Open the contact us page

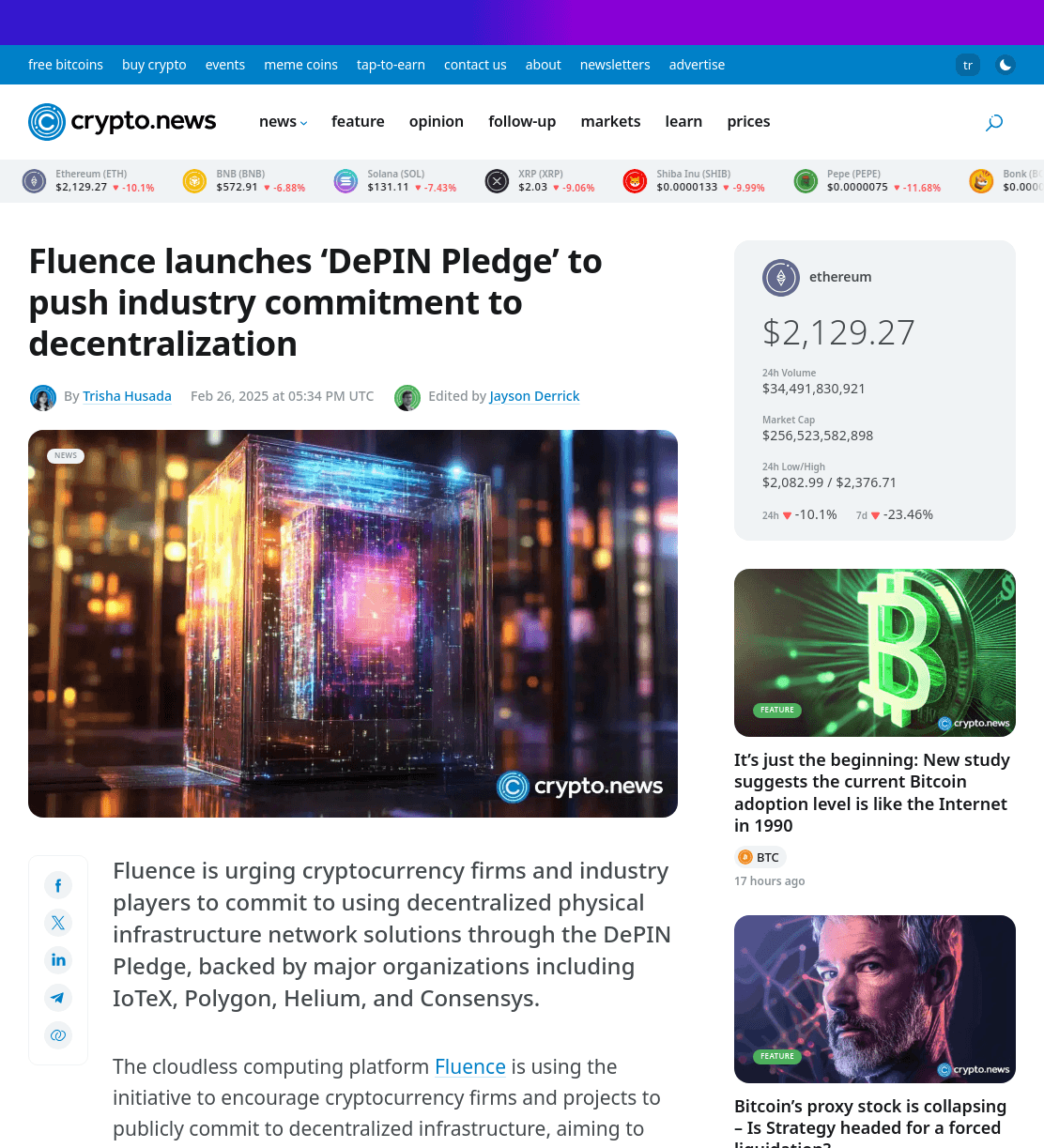point(475,65)
